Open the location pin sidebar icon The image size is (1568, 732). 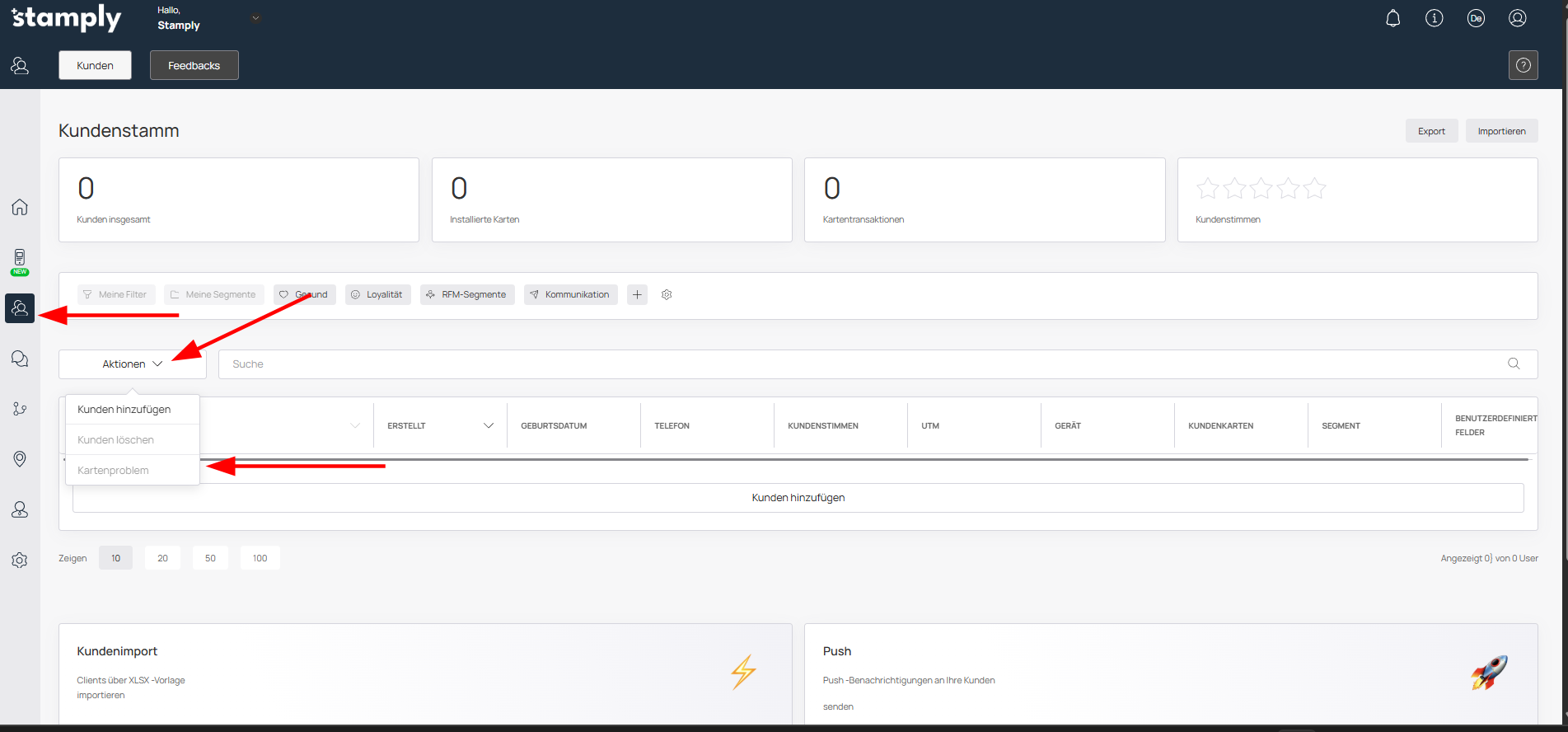20,459
